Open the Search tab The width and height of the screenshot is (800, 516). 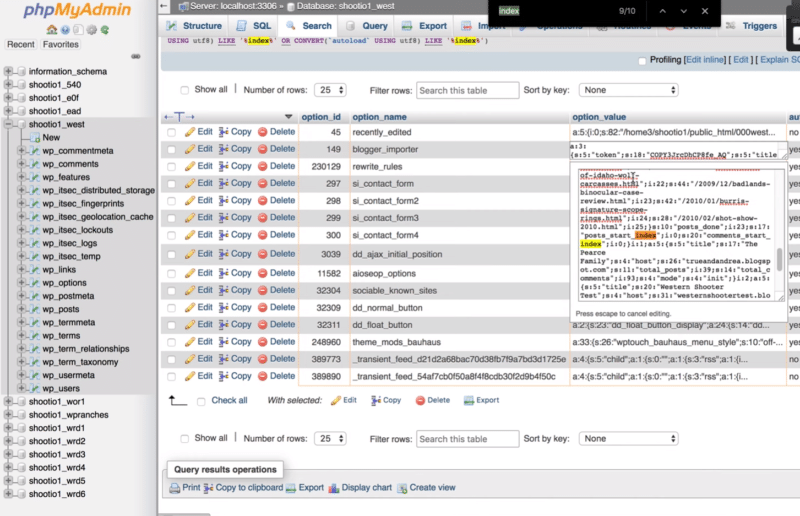309,26
